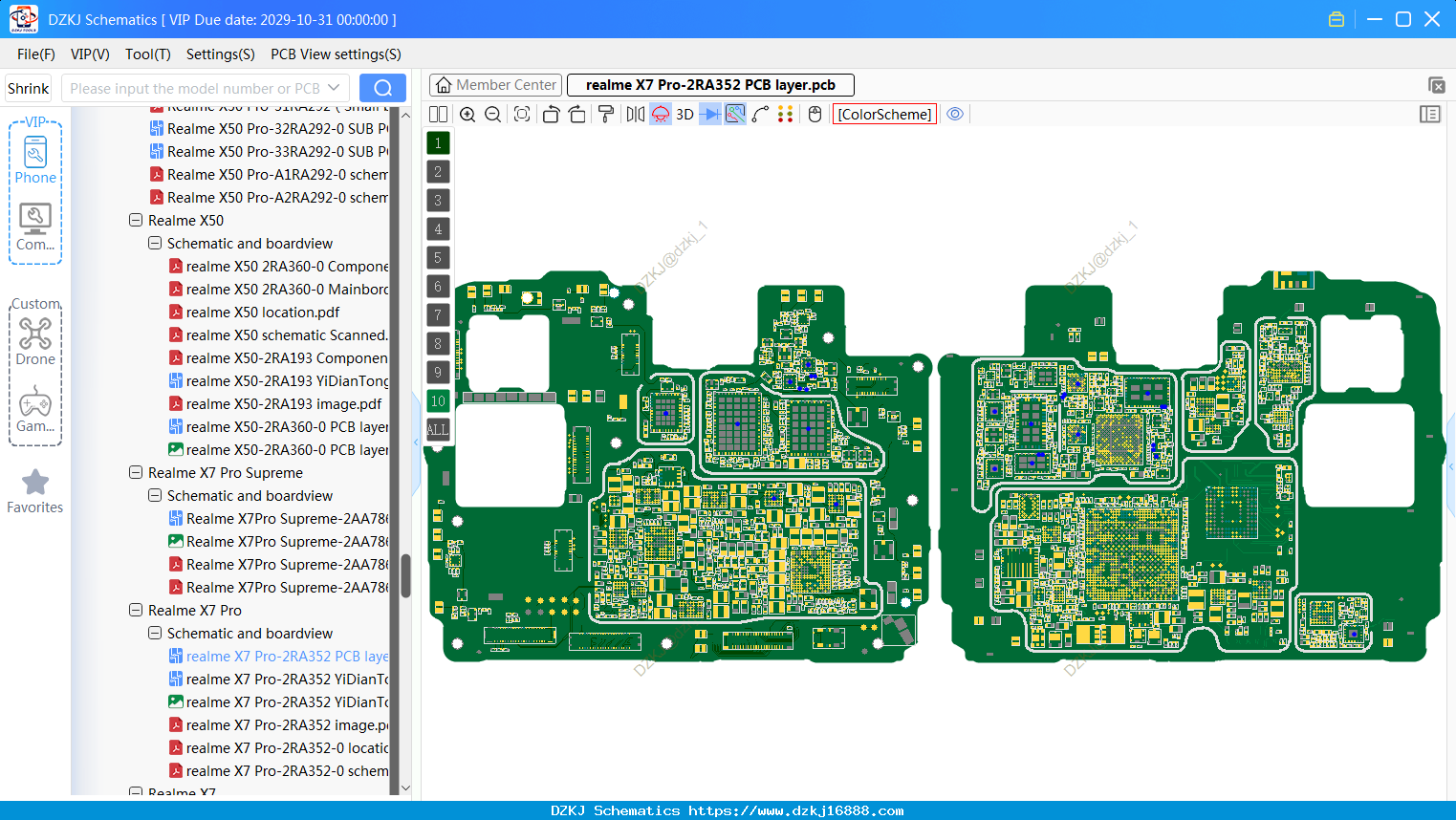
Task: Collapse the Realme X7 Pro node
Action: (136, 610)
